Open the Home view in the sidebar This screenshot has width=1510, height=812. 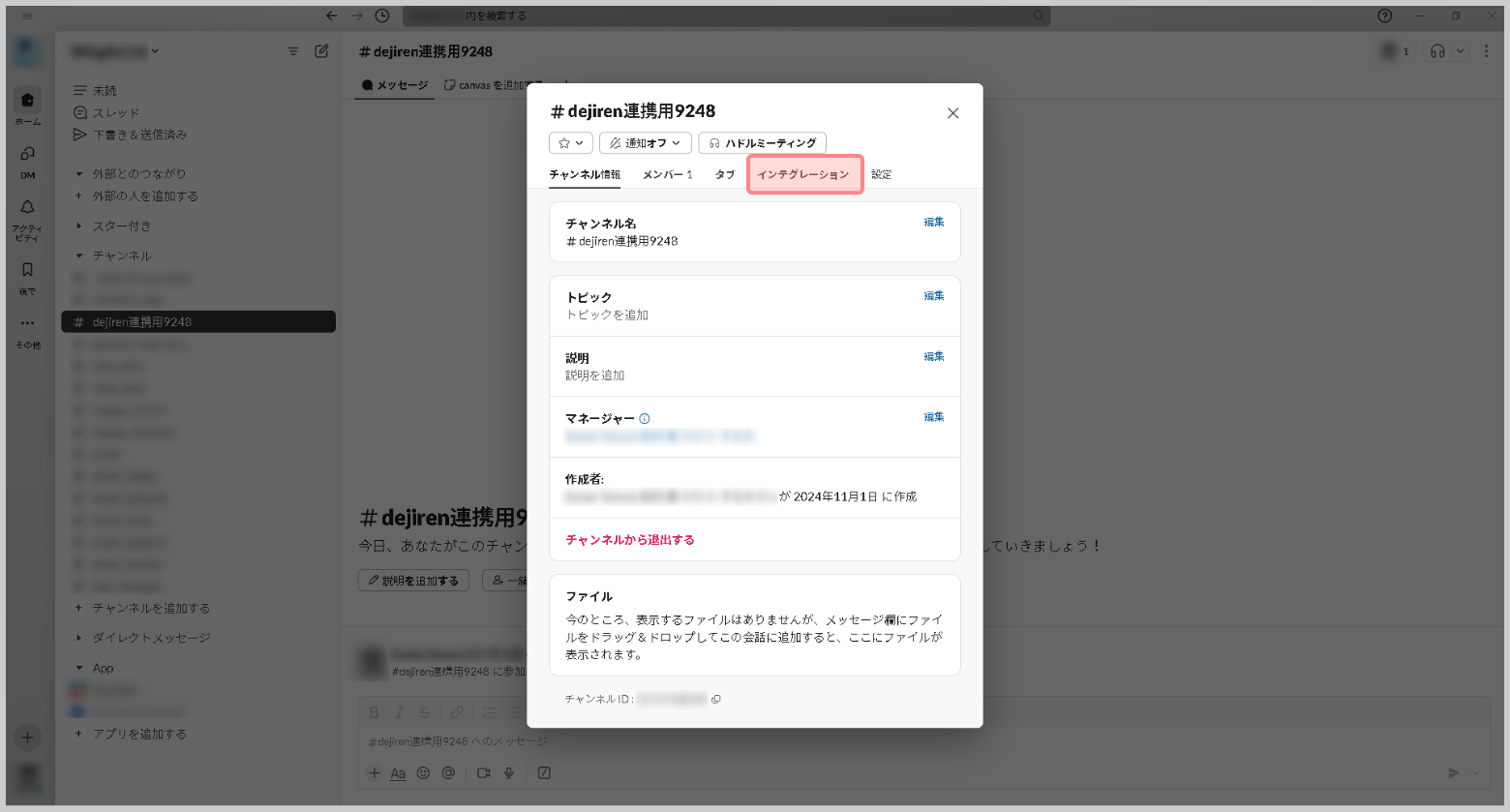coord(27,106)
